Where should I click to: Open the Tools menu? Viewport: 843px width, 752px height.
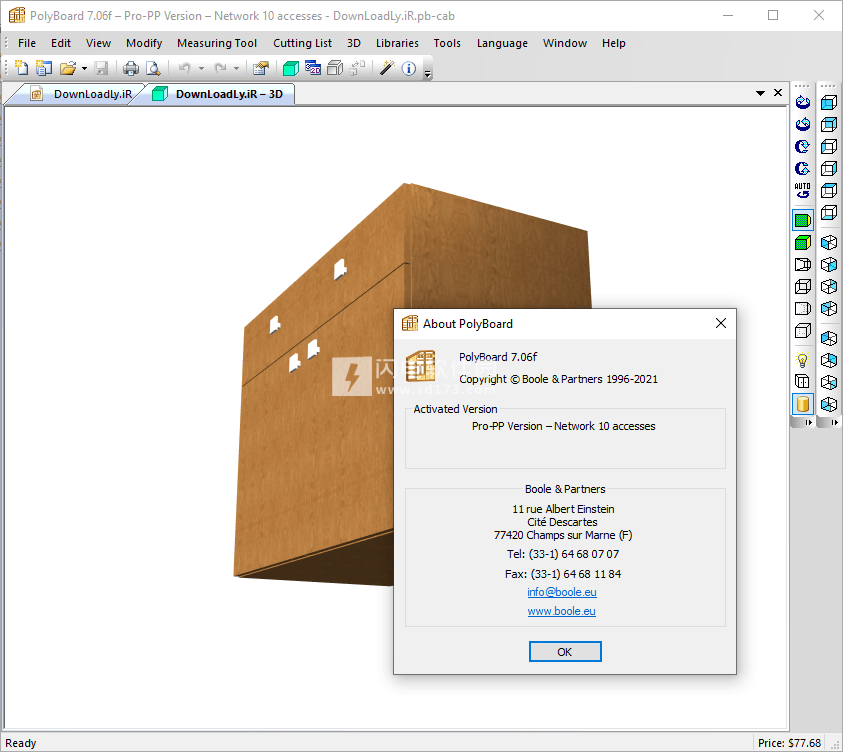pyautogui.click(x=447, y=43)
